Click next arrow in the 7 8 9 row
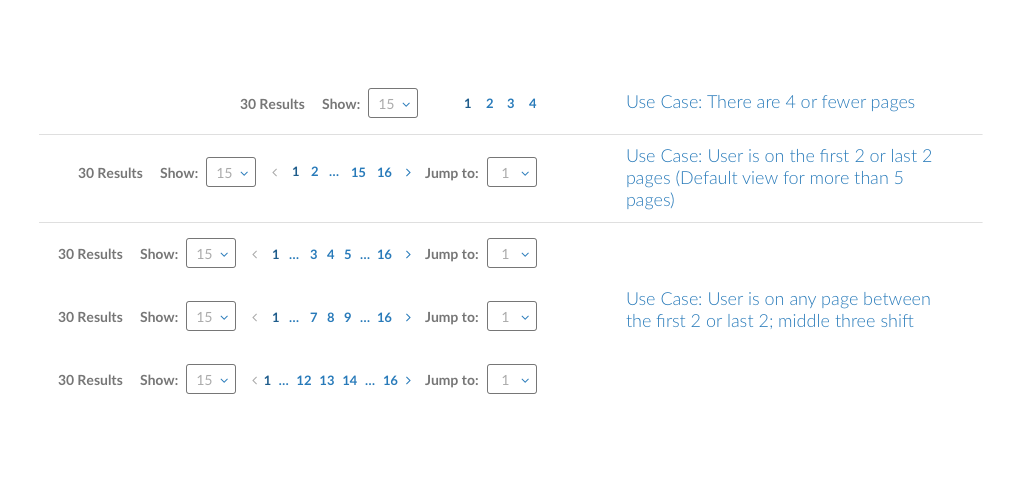The image size is (1024, 479). 408,318
